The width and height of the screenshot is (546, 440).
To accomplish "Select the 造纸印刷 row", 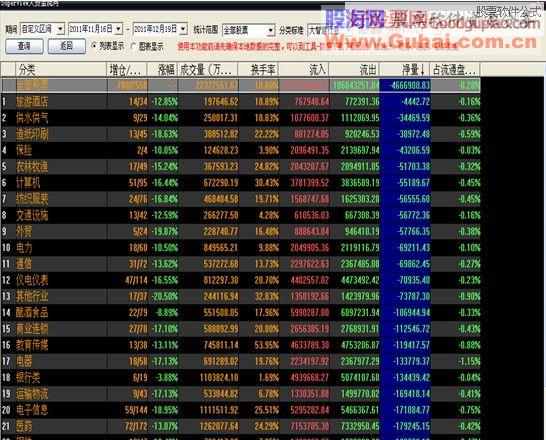I will pos(241,134).
